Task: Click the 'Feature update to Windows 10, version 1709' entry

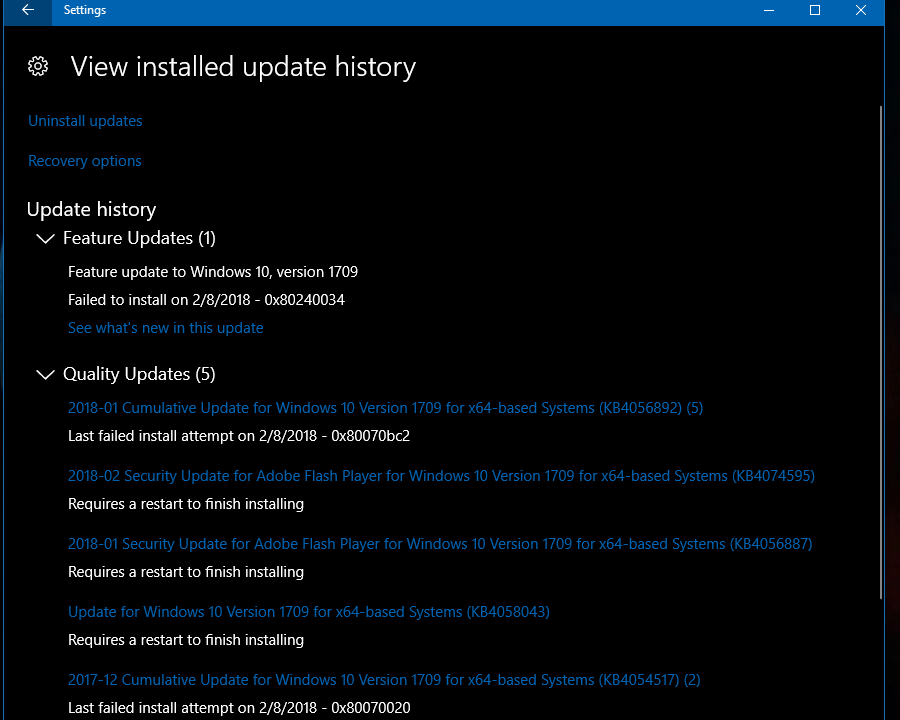Action: pyautogui.click(x=213, y=272)
